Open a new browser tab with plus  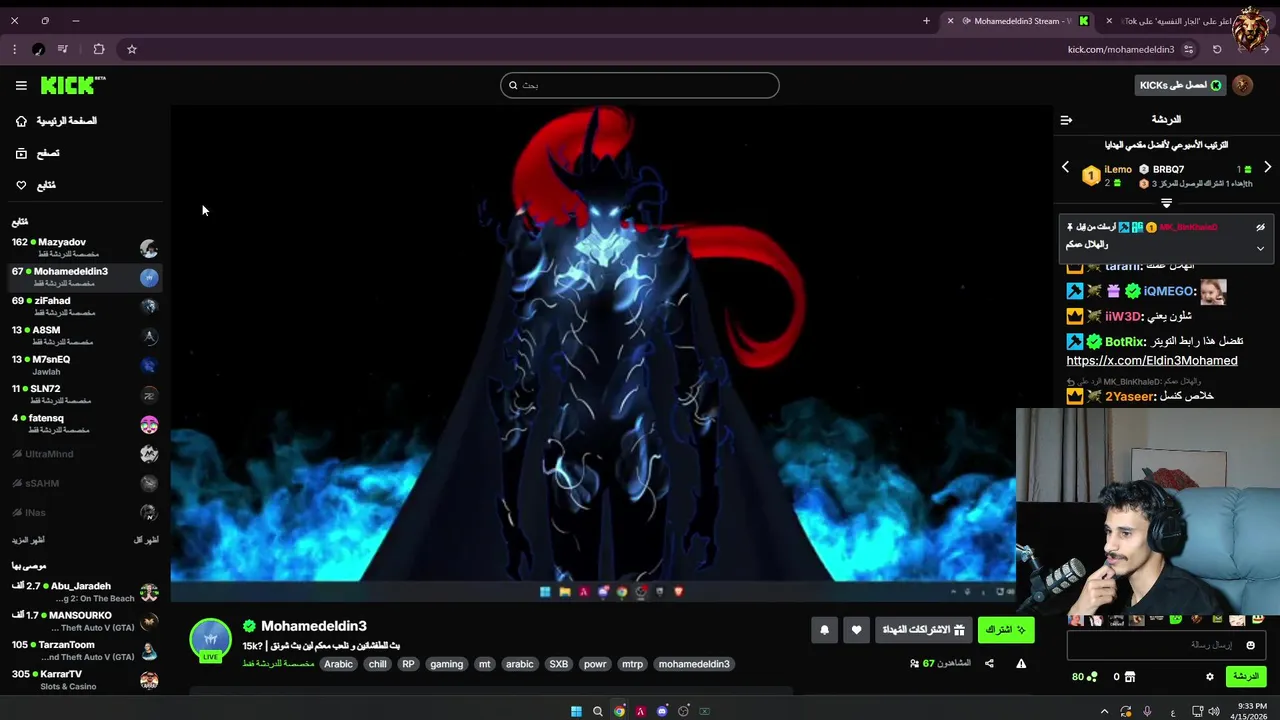(926, 20)
